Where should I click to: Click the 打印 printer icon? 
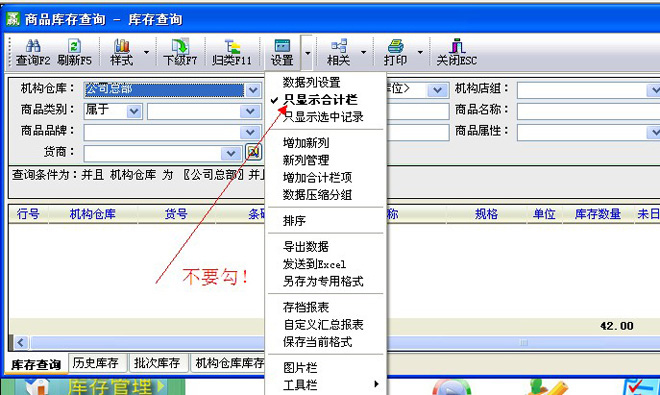(395, 45)
